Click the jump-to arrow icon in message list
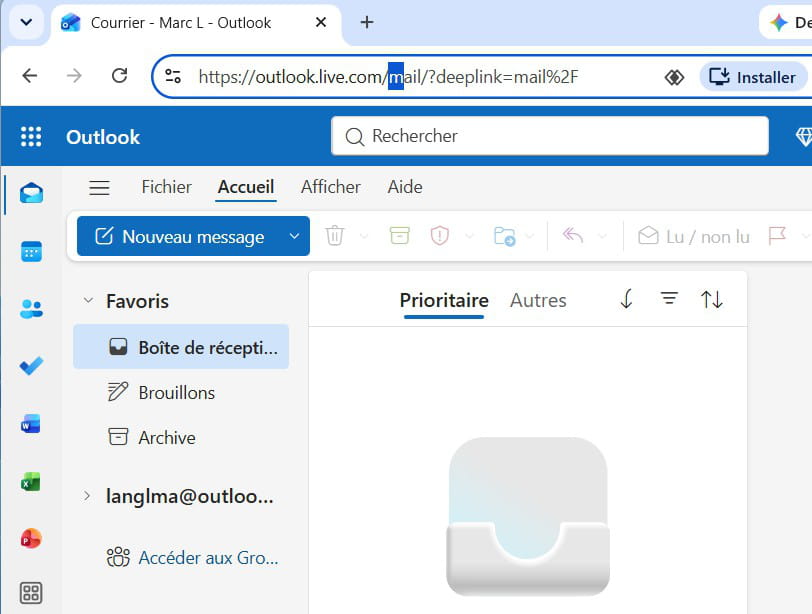Image resolution: width=812 pixels, height=614 pixels. pos(627,299)
